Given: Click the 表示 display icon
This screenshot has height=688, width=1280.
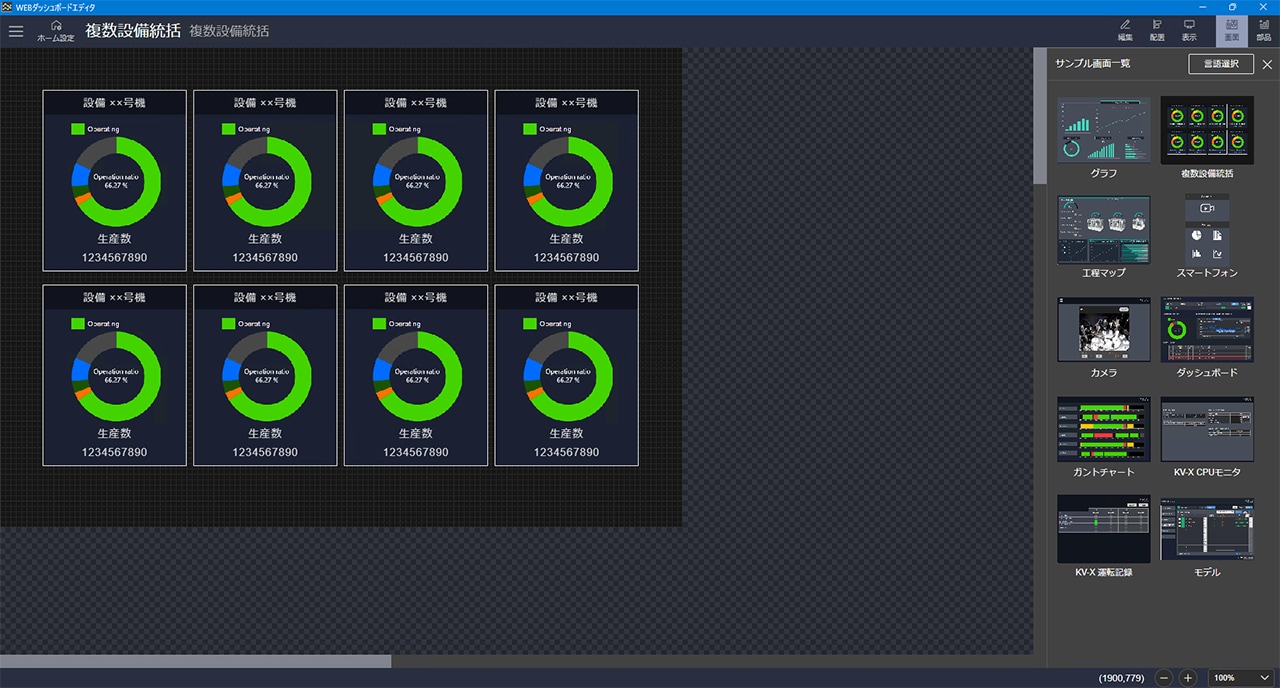Looking at the screenshot, I should (x=1189, y=30).
